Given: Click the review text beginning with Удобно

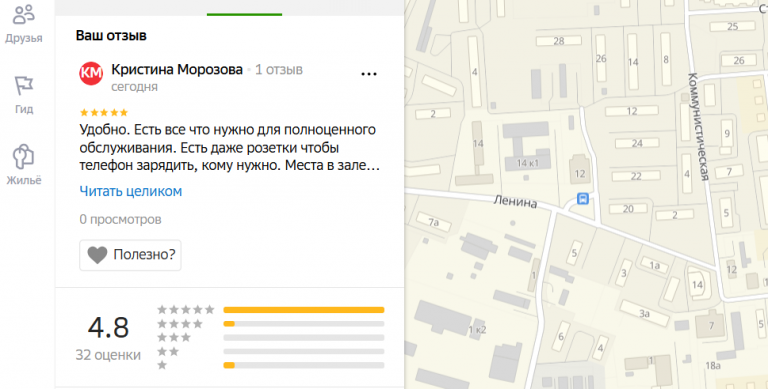Looking at the screenshot, I should click(229, 147).
